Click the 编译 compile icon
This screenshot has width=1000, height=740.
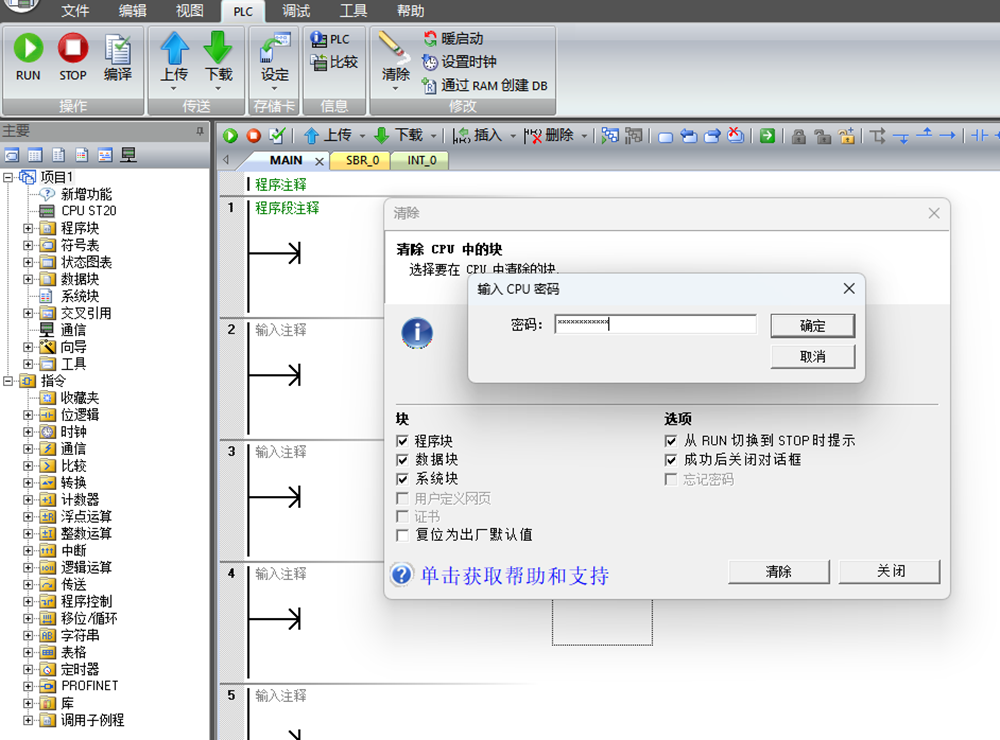(x=118, y=49)
